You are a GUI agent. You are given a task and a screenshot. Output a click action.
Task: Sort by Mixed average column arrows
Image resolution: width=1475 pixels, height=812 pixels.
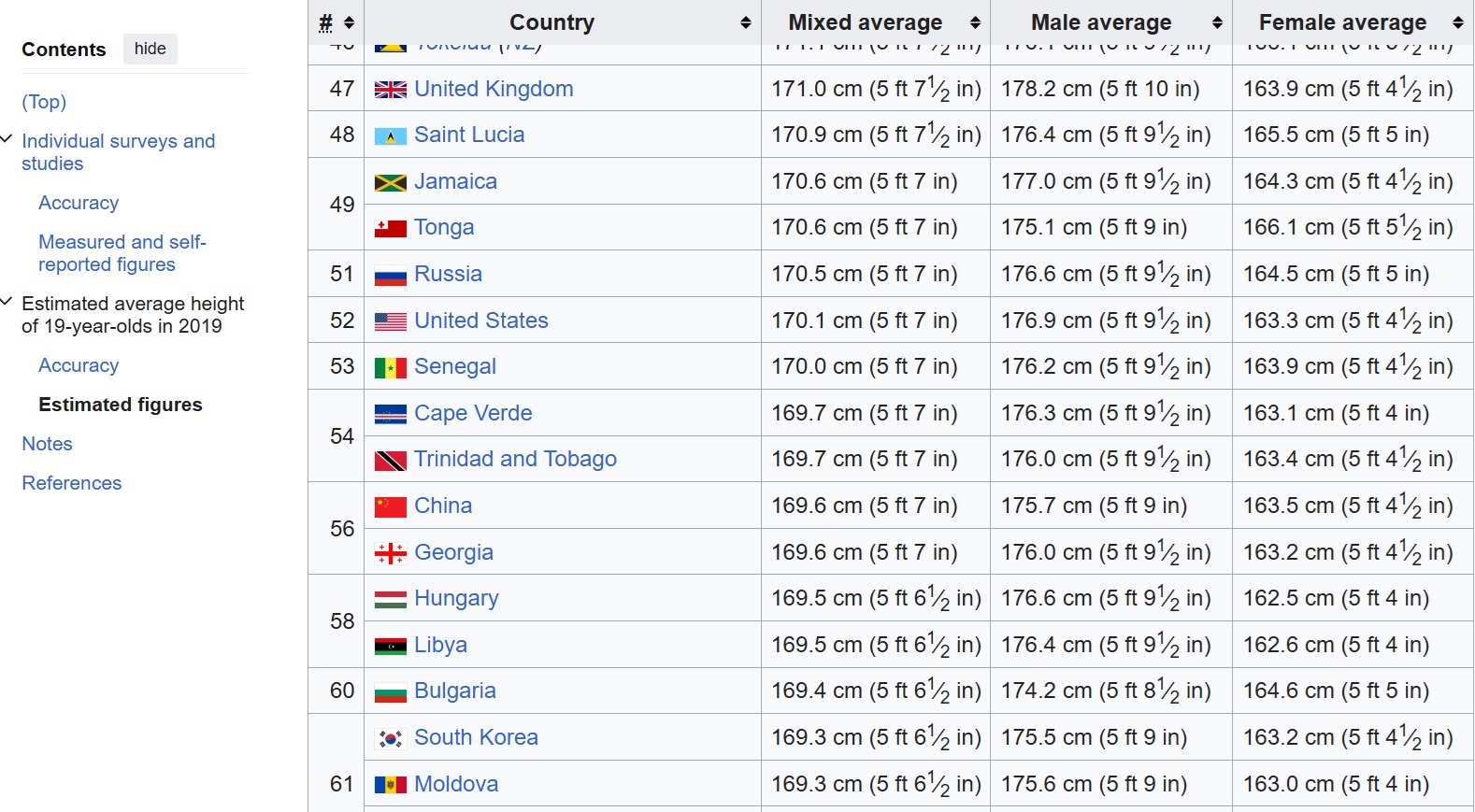(x=975, y=22)
